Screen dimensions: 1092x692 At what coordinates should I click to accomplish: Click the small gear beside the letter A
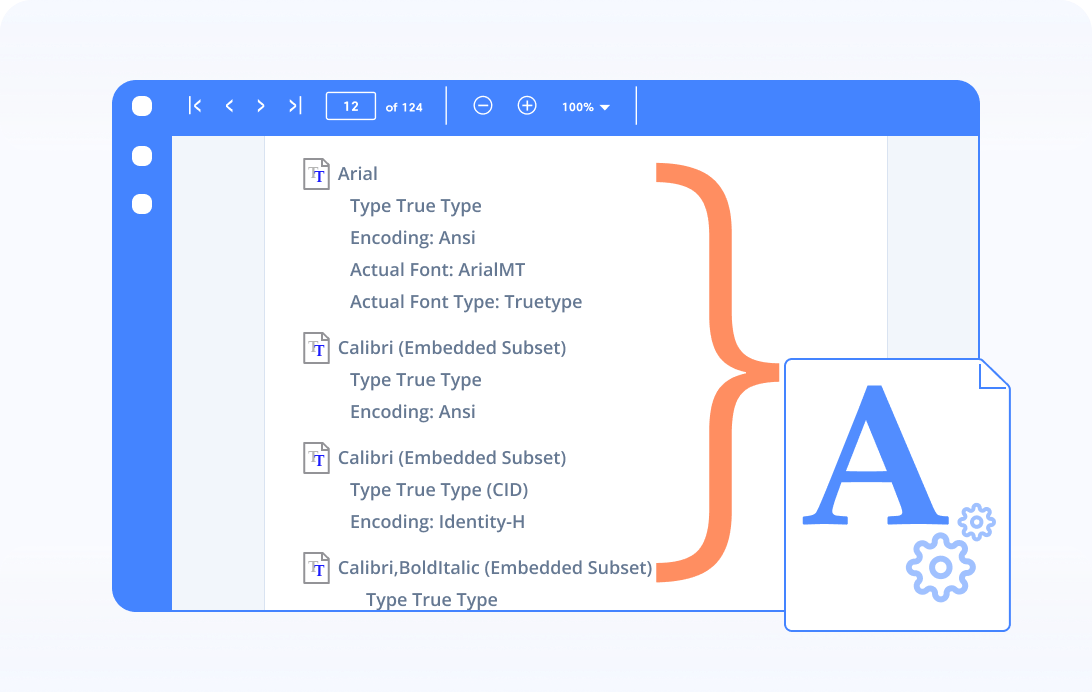point(975,521)
